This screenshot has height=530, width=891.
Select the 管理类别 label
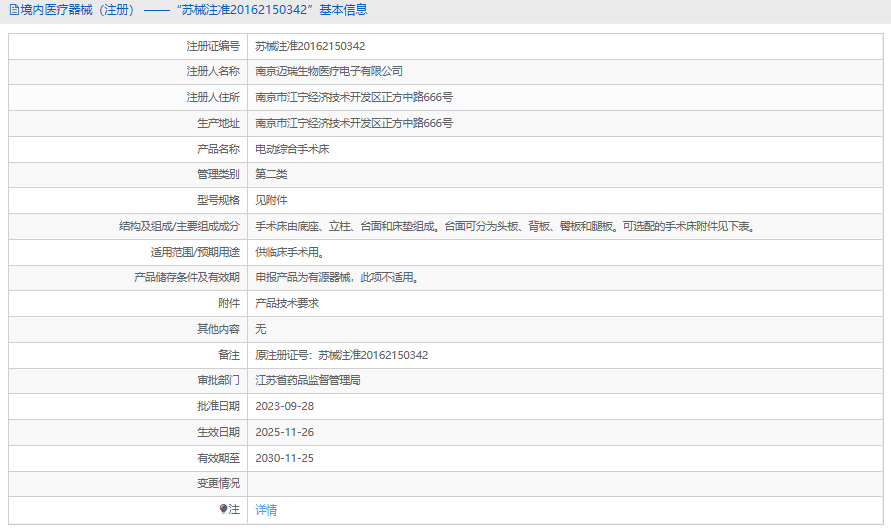click(218, 174)
